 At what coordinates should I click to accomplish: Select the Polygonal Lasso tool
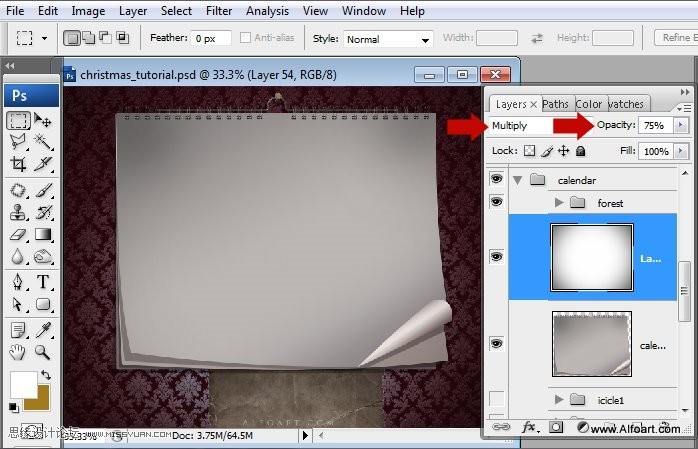point(18,142)
